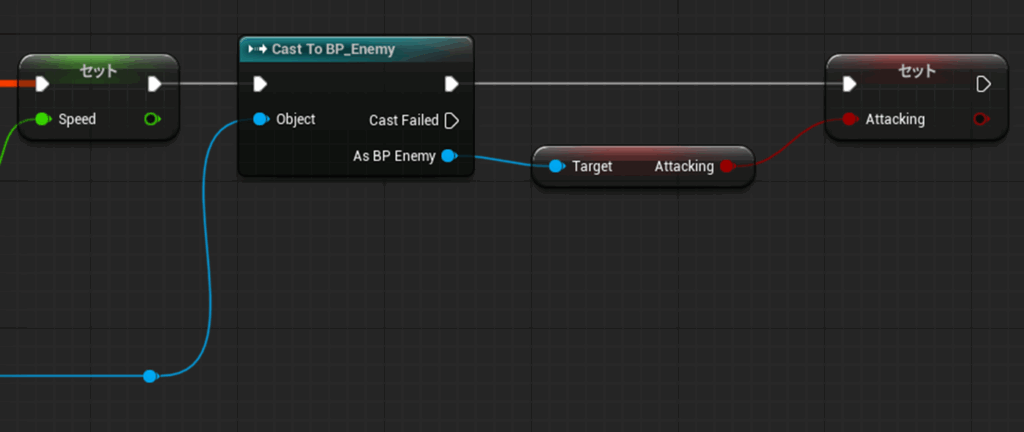Select the green Speed input pin
This screenshot has height=432, width=1024.
[x=42, y=119]
